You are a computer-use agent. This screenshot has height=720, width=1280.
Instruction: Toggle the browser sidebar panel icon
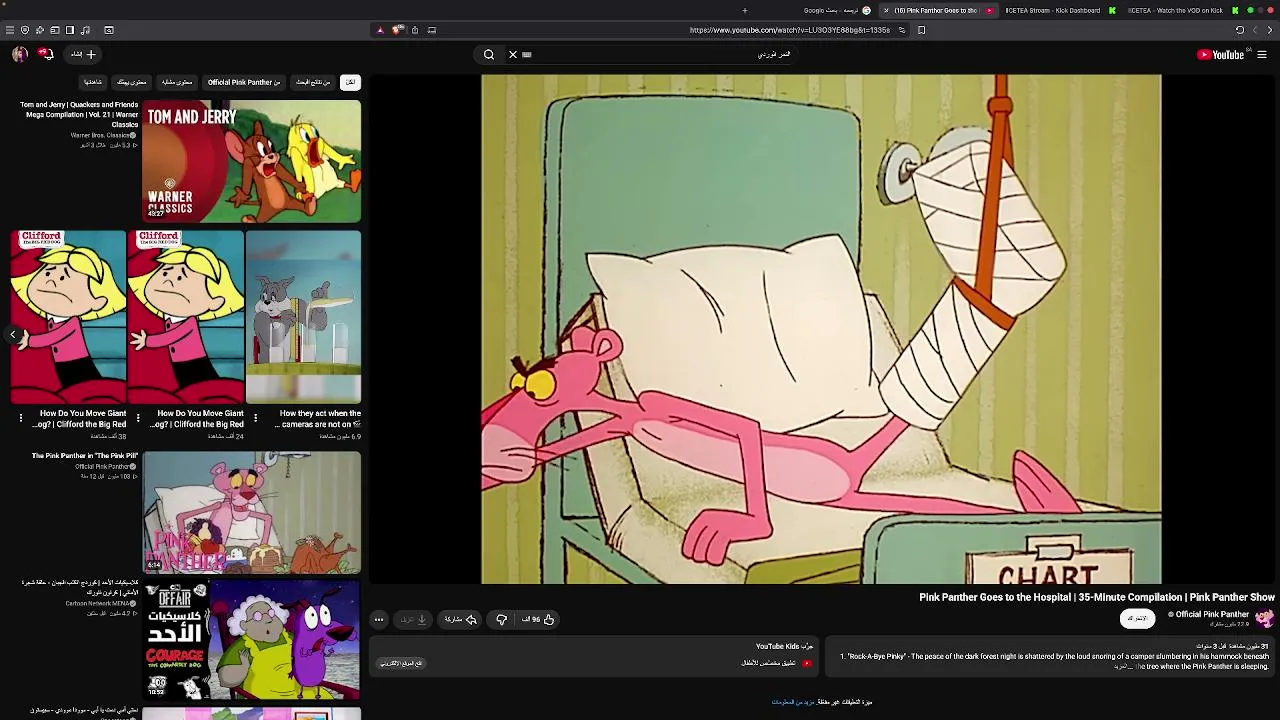pos(70,30)
